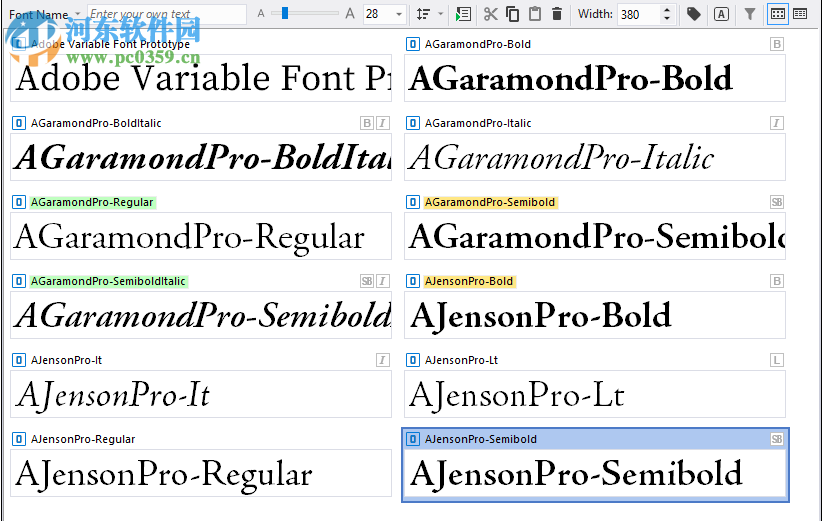Click the insert text list icon
825x521 pixels.
[463, 14]
